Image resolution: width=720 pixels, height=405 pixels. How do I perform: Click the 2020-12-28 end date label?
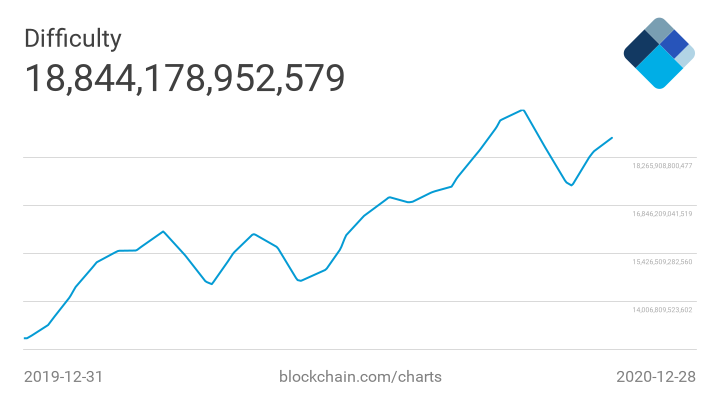654,377
